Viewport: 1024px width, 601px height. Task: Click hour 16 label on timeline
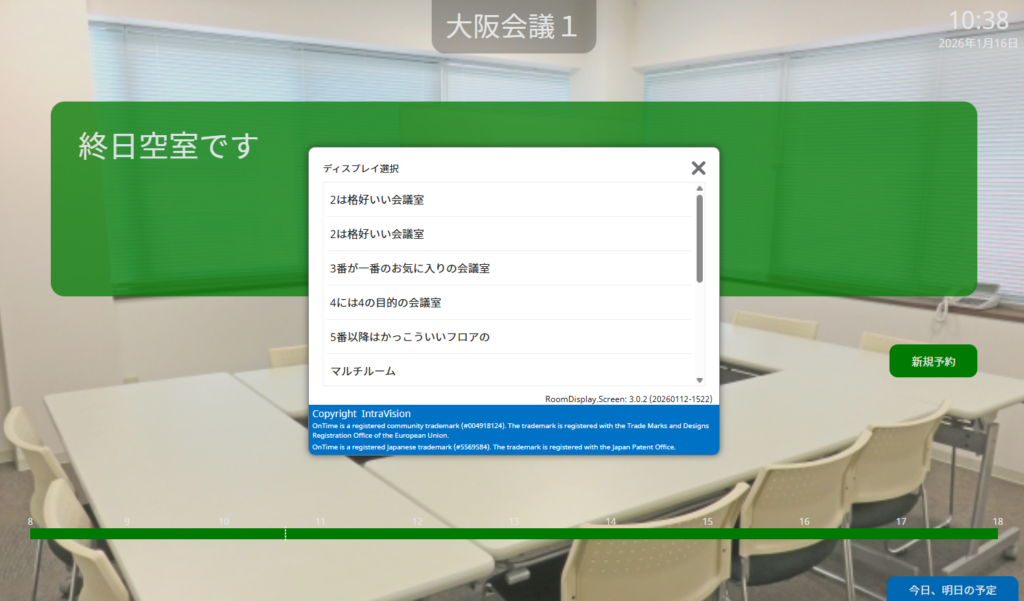[804, 522]
